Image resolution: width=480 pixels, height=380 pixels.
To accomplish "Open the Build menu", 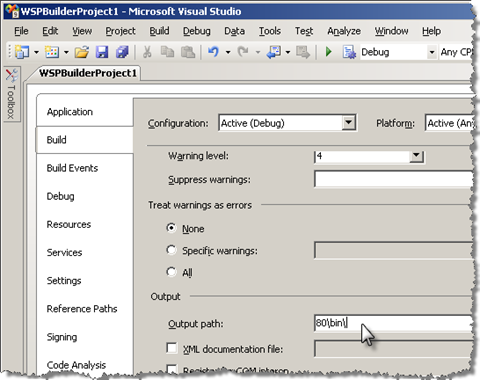I will [x=159, y=31].
